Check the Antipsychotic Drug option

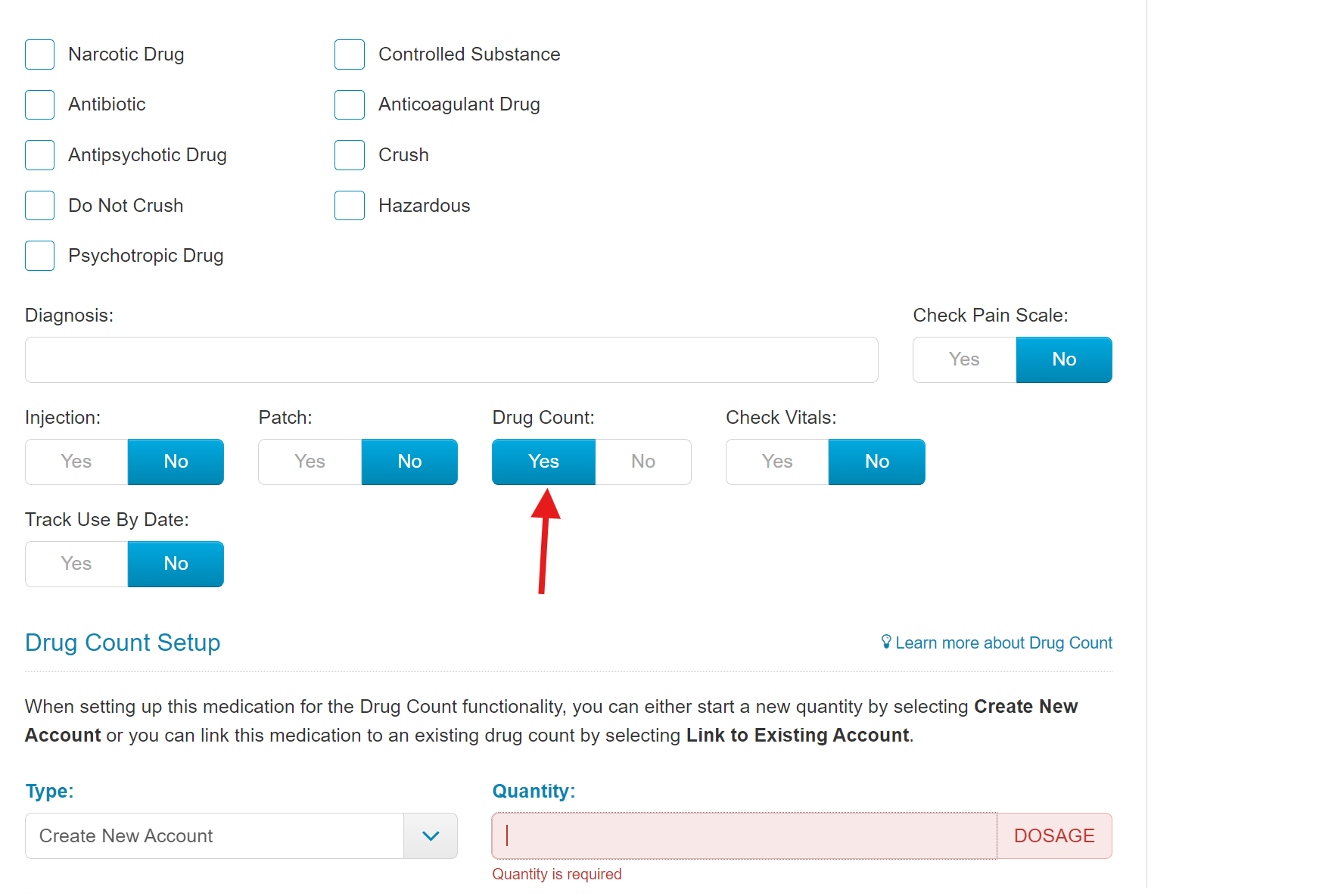tap(39, 155)
